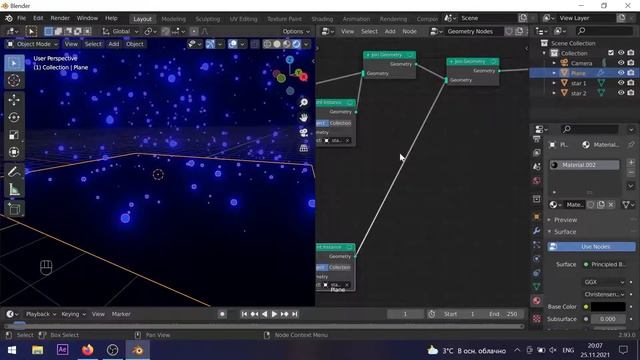Select the Measure tool
Screen dimensions: 640x360
[x=14, y=189]
